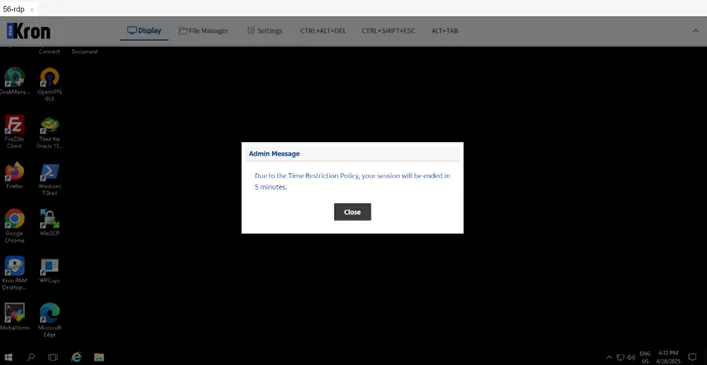
Task: Open the volume tray icon
Action: [x=631, y=357]
